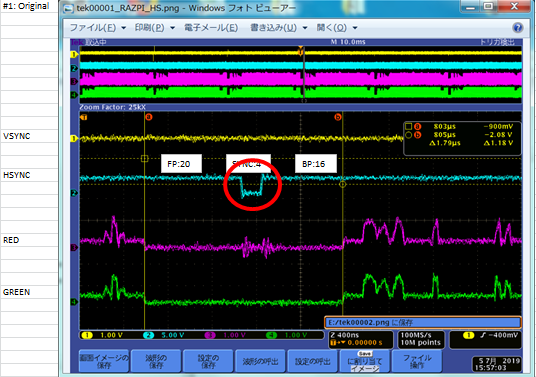
Task: Click channel 3 magenta marker beside RED waveform
Action: point(73,247)
